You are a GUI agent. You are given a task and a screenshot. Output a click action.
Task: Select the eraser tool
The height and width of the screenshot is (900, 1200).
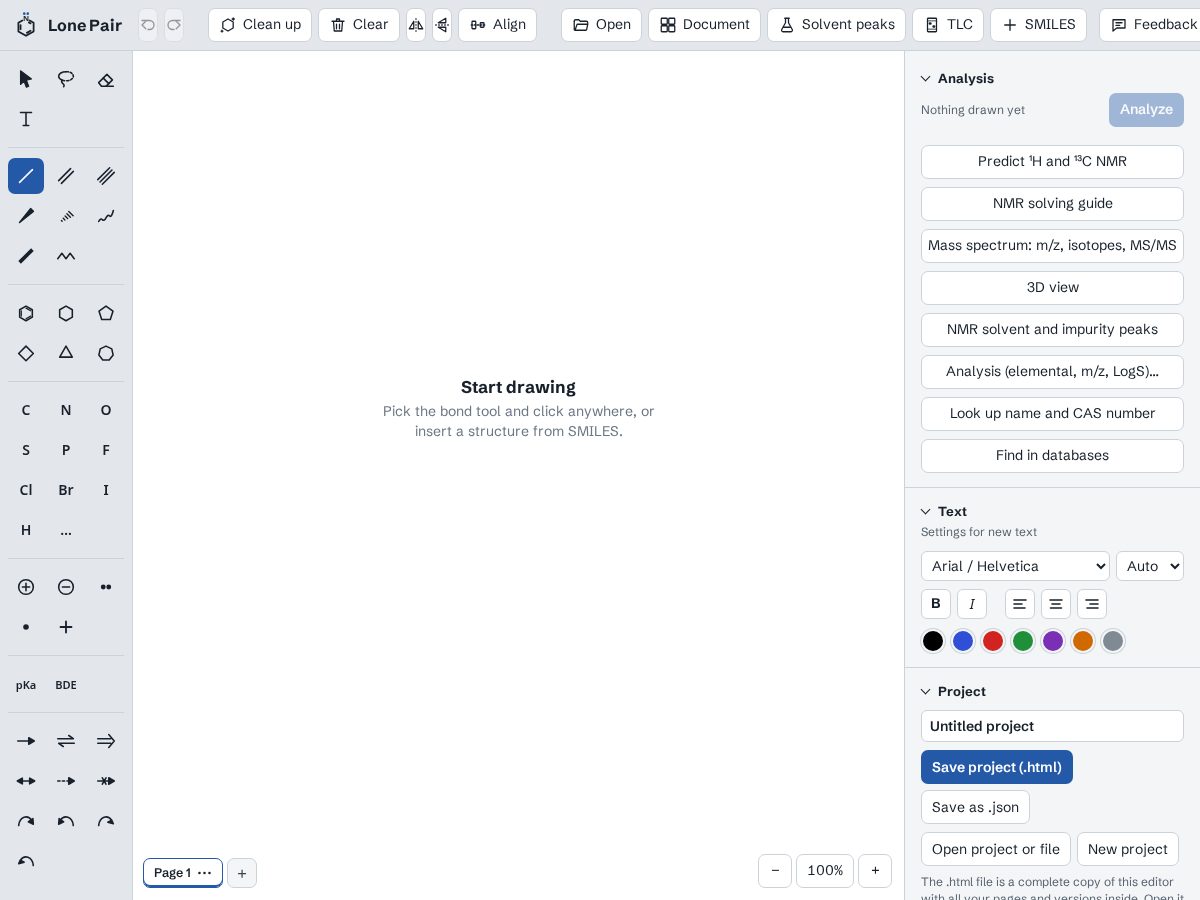pyautogui.click(x=106, y=79)
